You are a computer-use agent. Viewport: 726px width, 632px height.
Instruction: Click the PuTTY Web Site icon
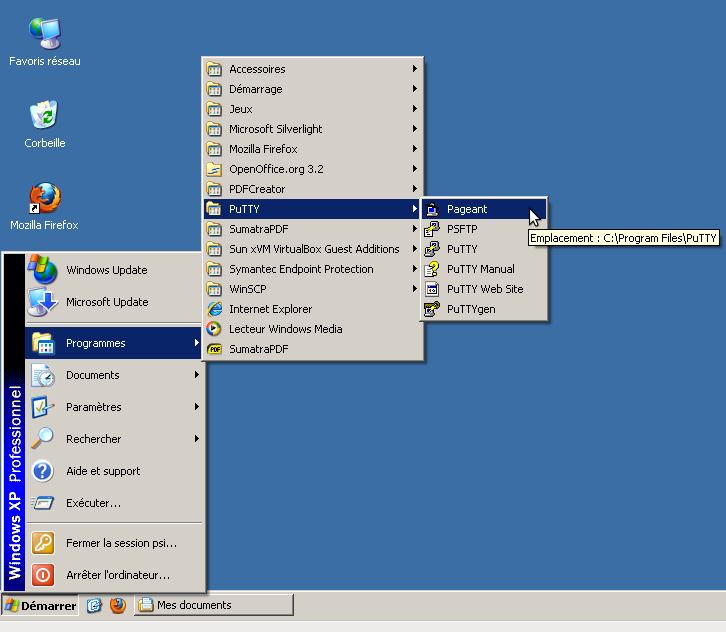pos(432,289)
